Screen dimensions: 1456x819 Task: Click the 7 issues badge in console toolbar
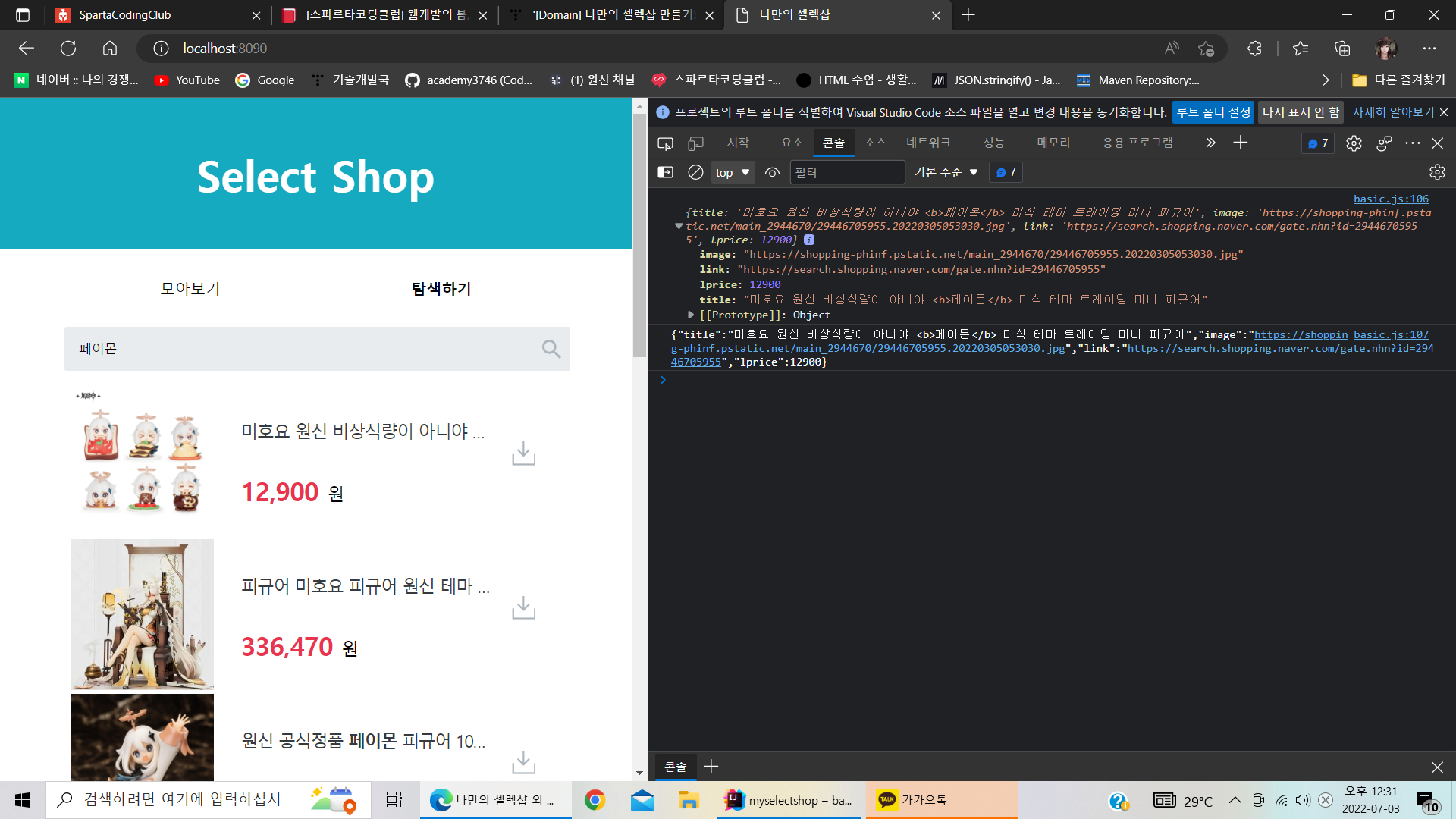pyautogui.click(x=1006, y=172)
